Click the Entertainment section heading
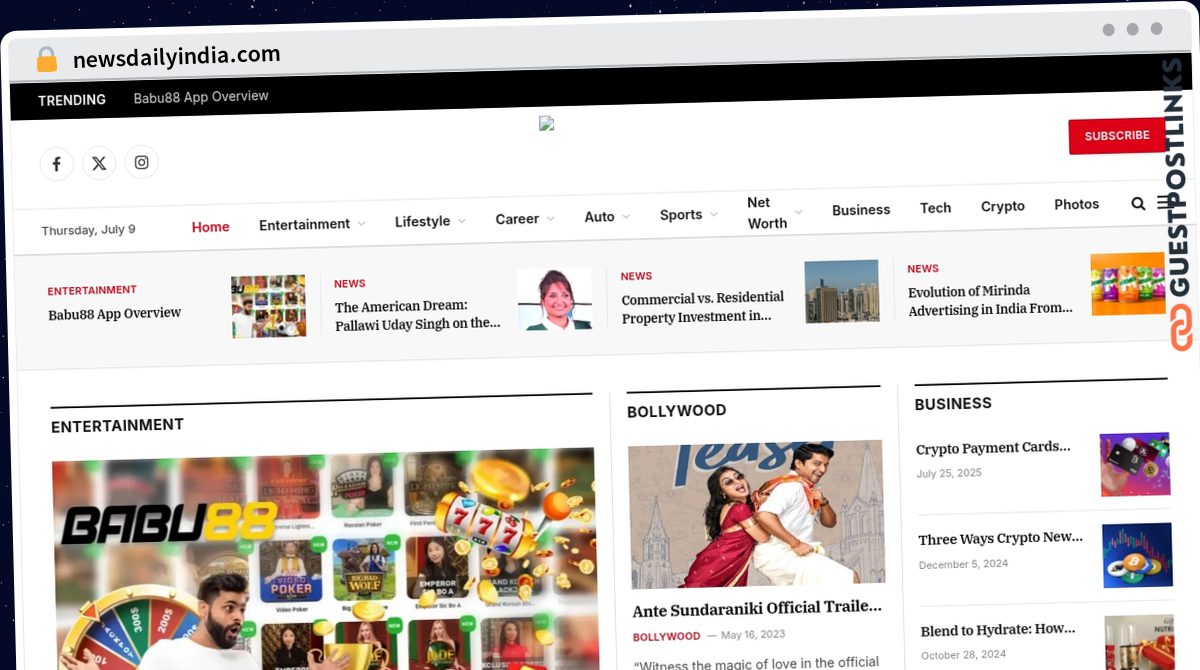Screen dimensions: 1200x670 [117, 425]
